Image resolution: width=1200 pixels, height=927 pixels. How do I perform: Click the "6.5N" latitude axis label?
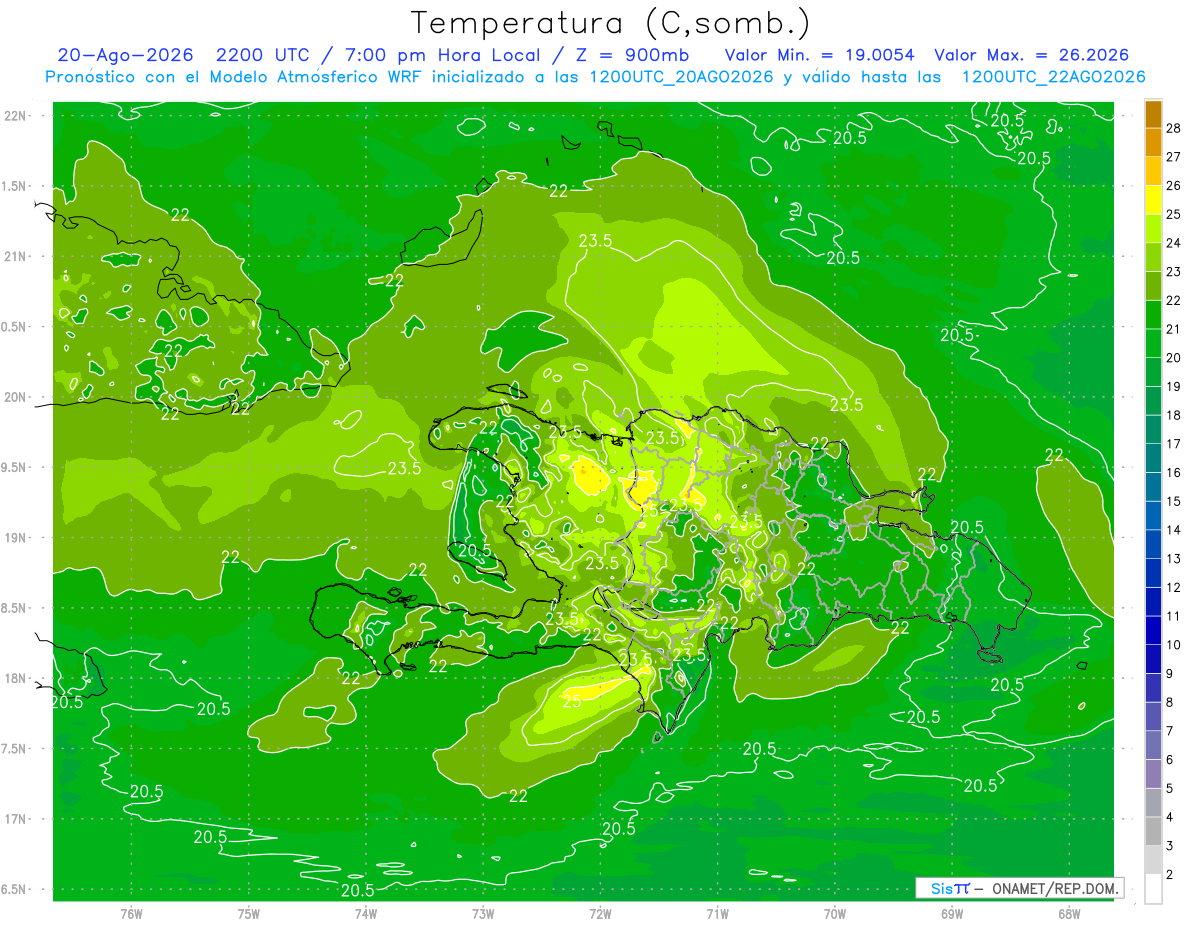15,890
